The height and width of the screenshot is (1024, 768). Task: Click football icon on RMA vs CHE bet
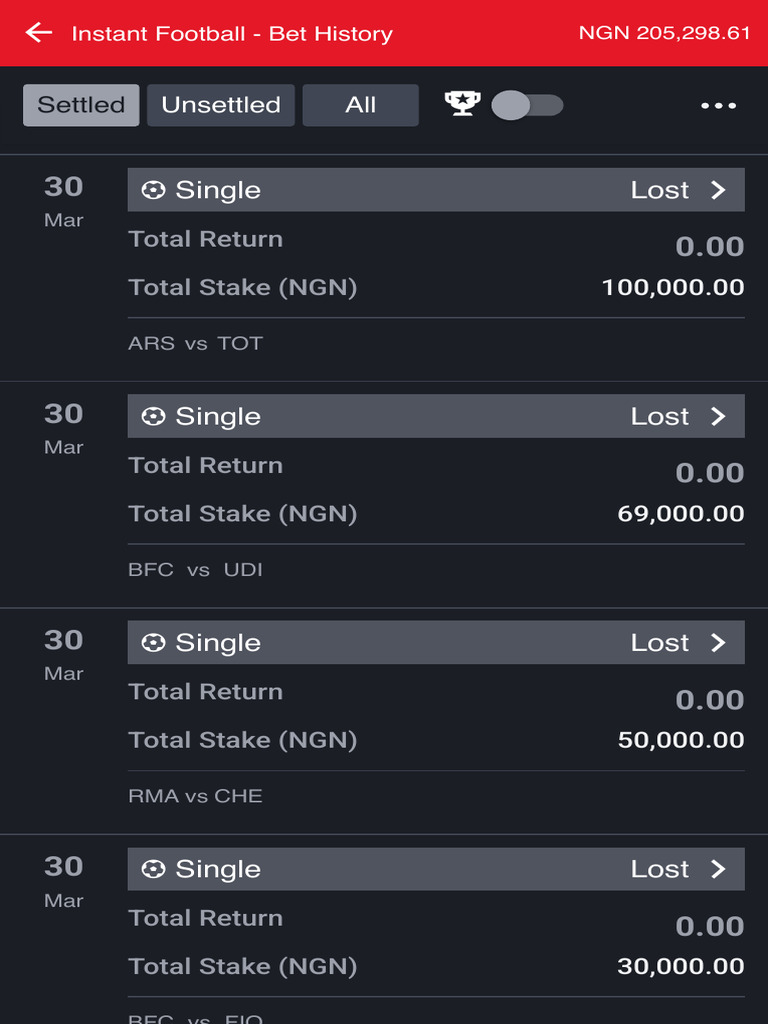(x=153, y=643)
